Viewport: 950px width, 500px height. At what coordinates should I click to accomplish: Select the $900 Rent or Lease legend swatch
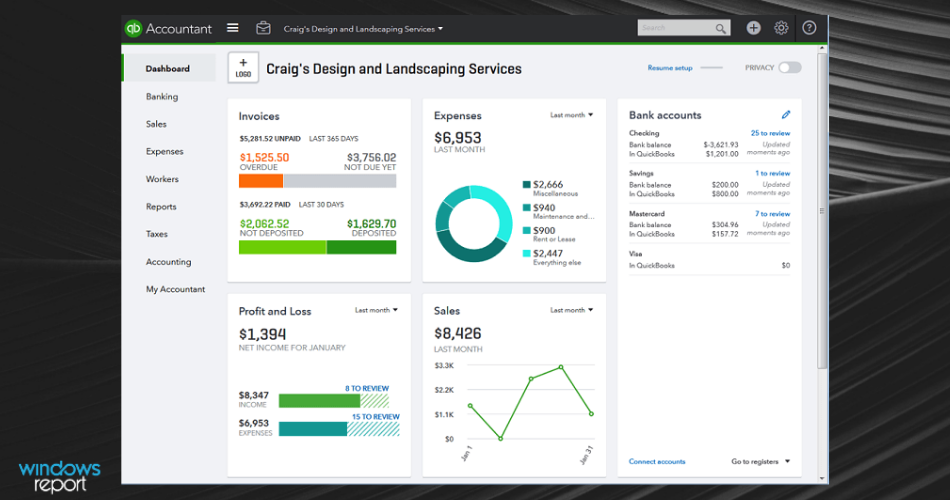click(526, 230)
